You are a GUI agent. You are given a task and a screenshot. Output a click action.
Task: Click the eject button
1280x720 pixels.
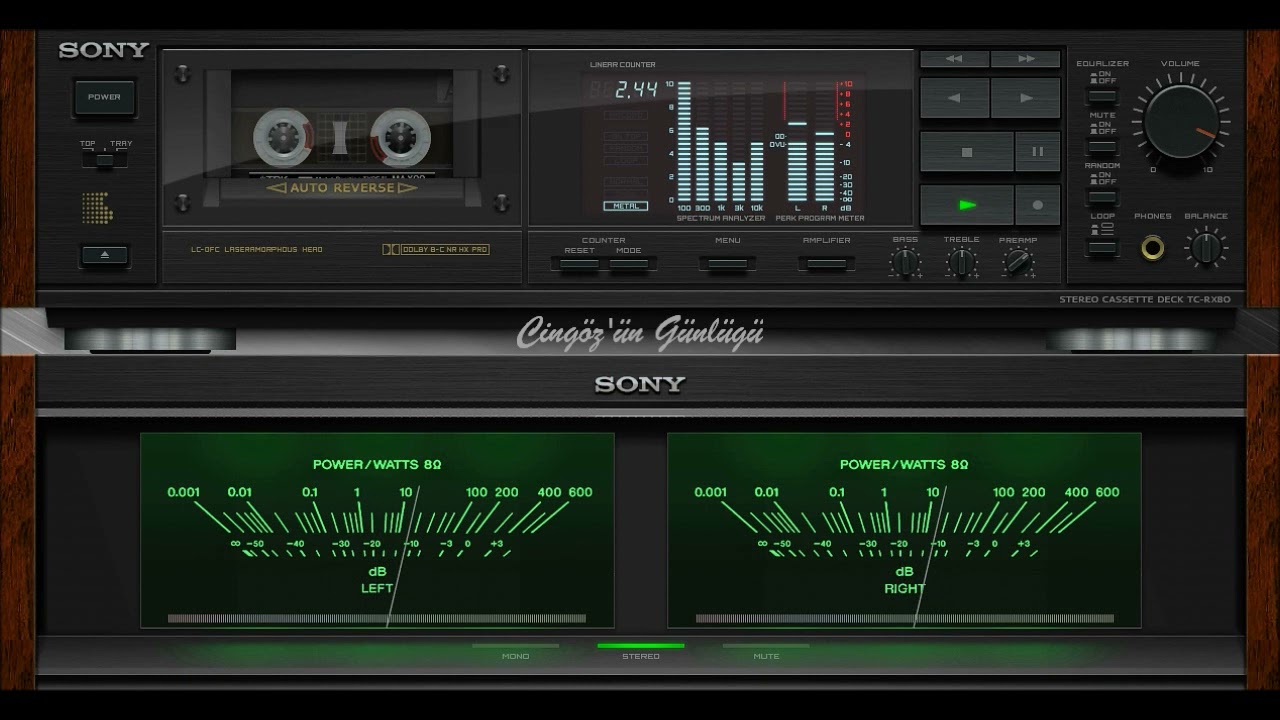point(104,255)
